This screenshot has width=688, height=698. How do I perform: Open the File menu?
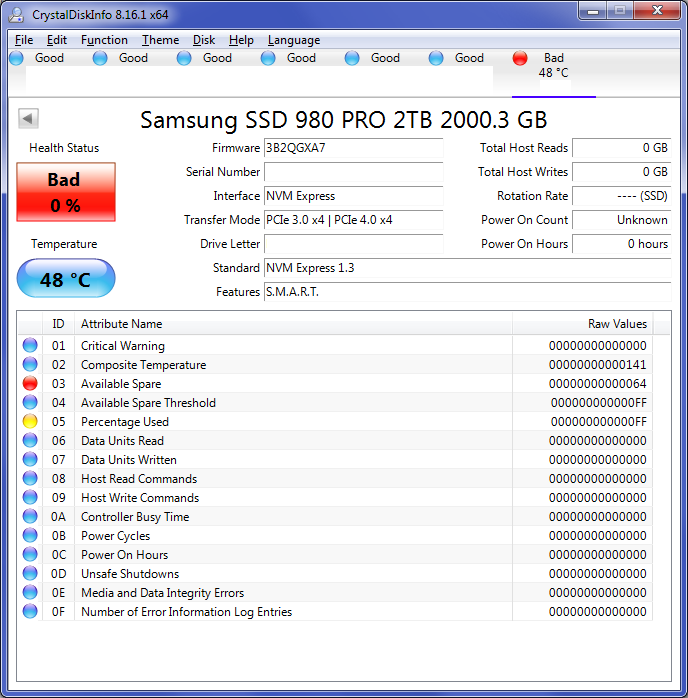pyautogui.click(x=24, y=40)
